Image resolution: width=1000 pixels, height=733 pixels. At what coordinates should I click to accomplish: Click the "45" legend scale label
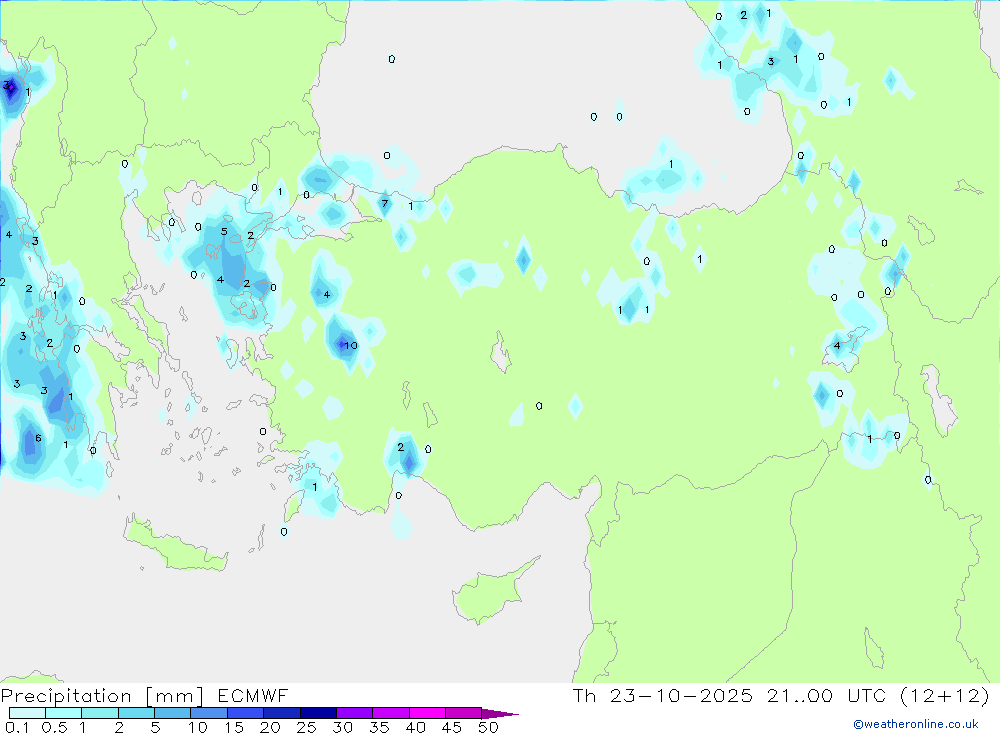point(452,727)
